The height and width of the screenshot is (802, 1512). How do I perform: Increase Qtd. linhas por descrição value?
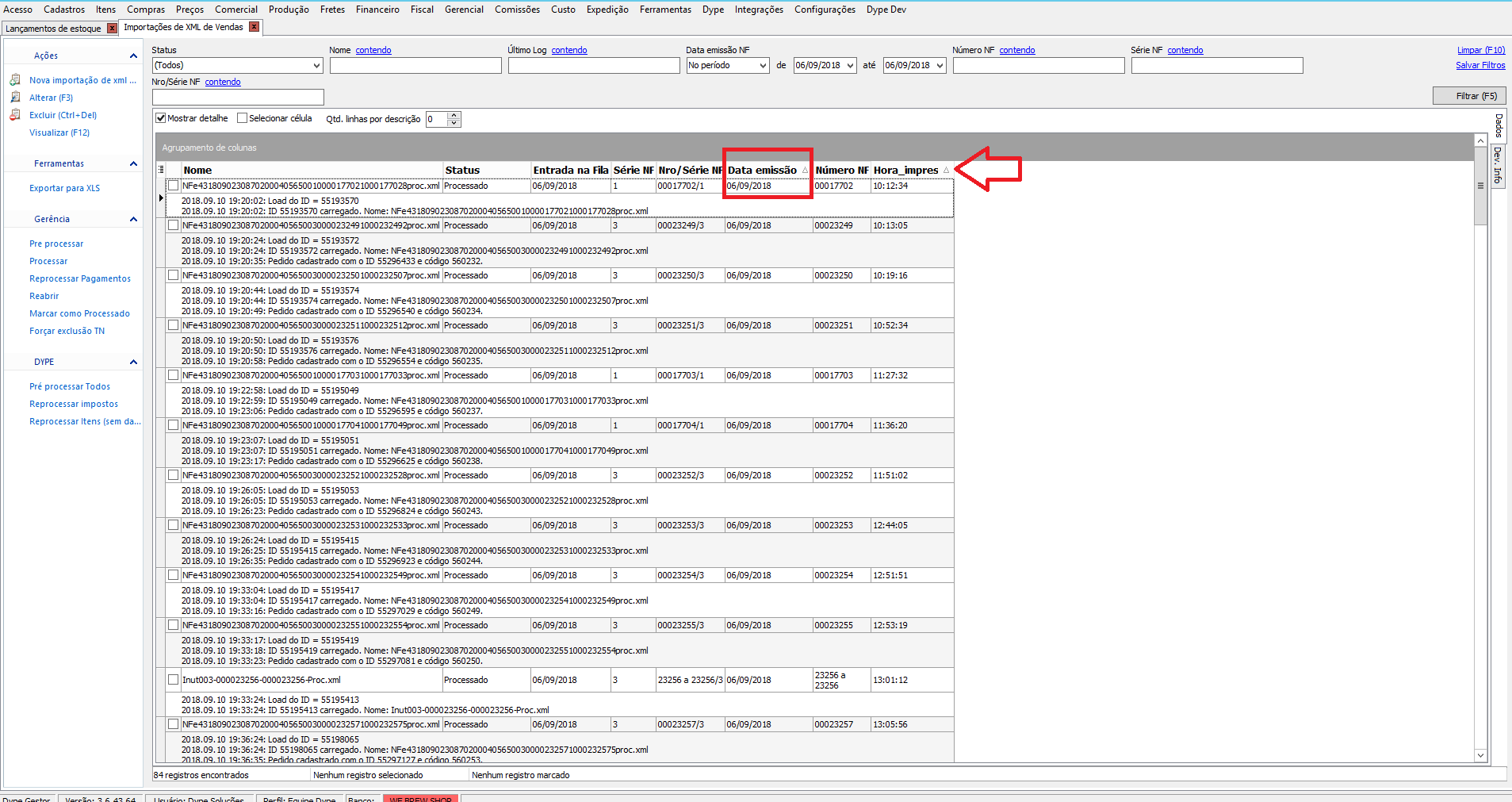(x=454, y=115)
